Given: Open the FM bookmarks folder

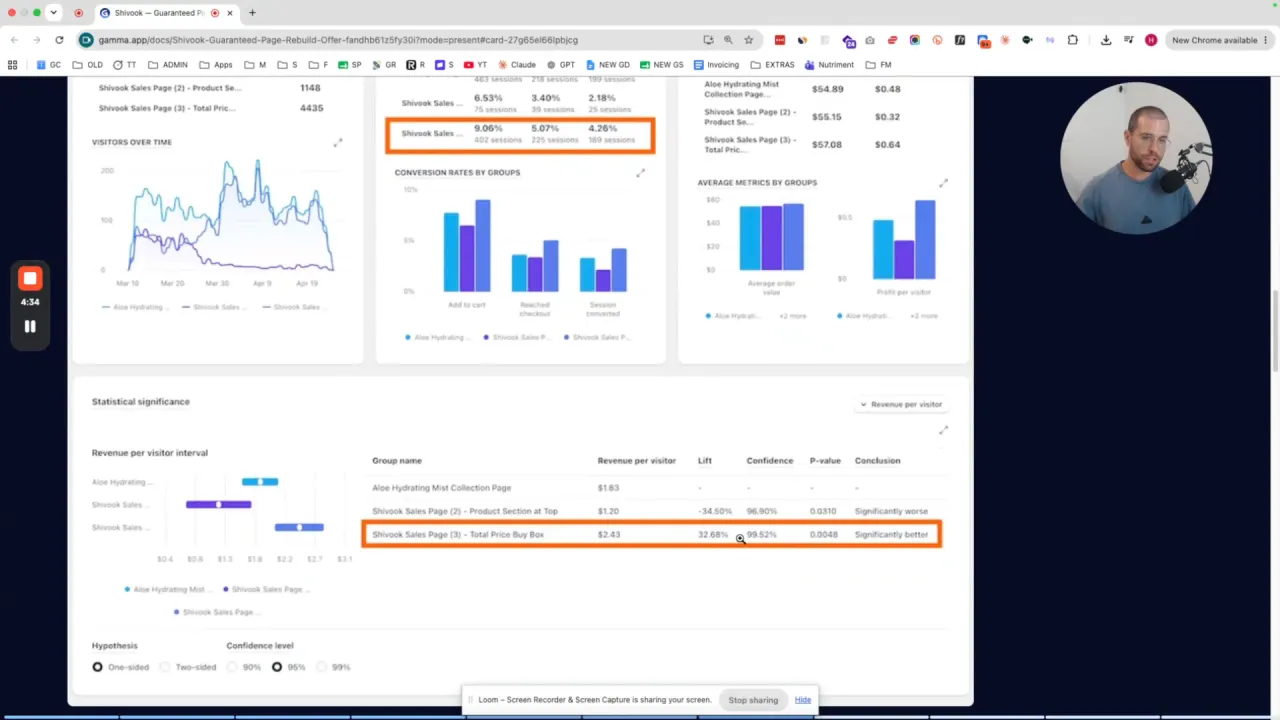Looking at the screenshot, I should click(x=878, y=65).
